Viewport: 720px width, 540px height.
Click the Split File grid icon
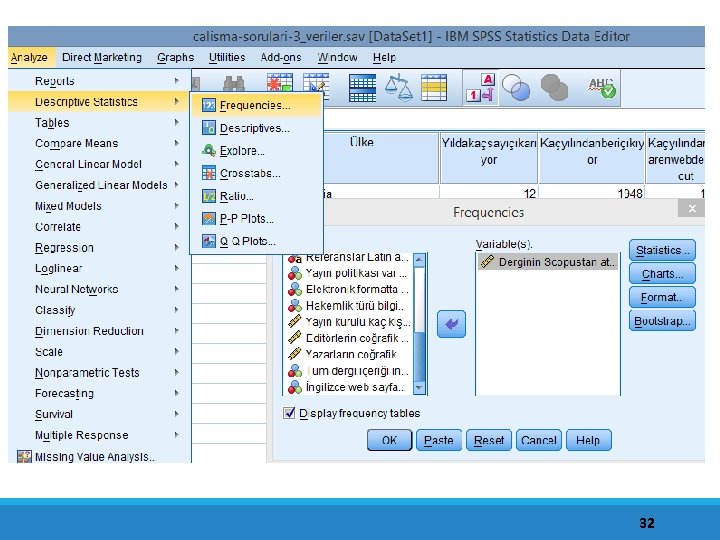point(362,87)
